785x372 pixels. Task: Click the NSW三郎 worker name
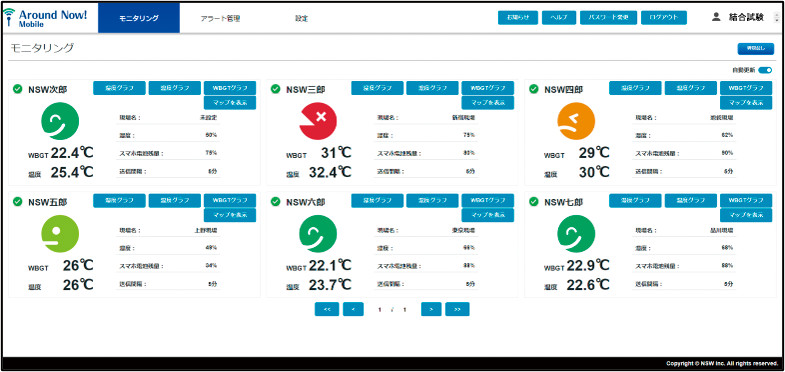(305, 90)
